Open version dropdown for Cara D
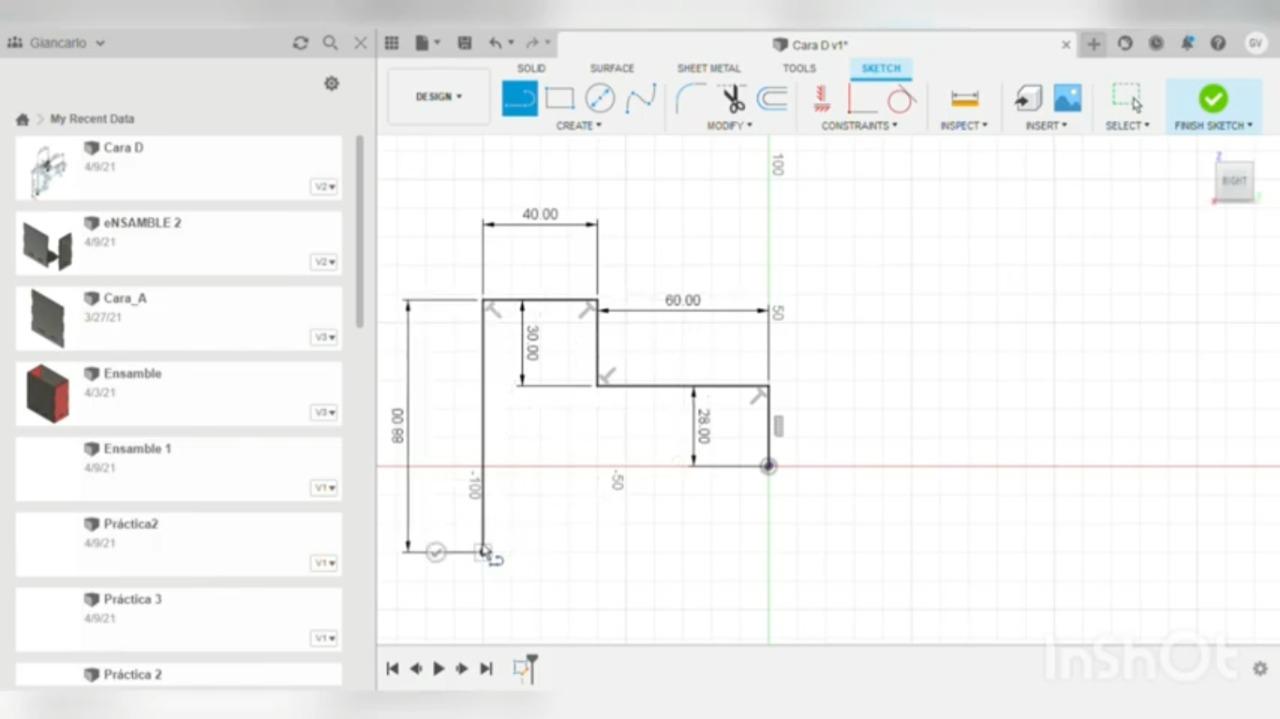 [324, 187]
